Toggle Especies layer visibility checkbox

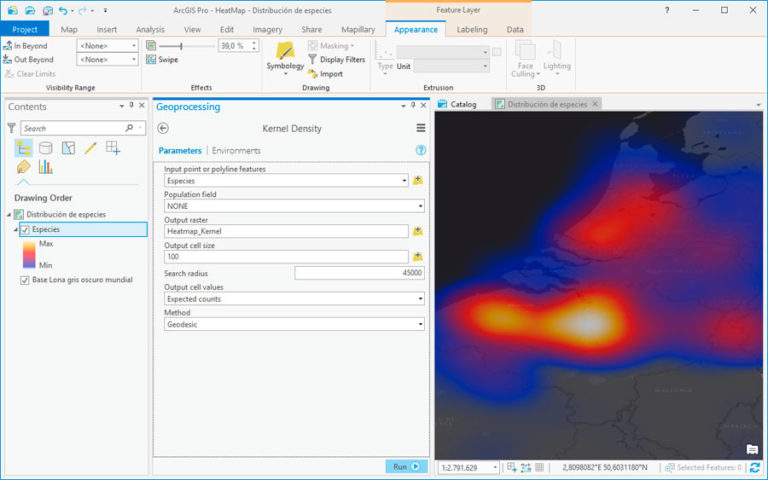(x=25, y=229)
